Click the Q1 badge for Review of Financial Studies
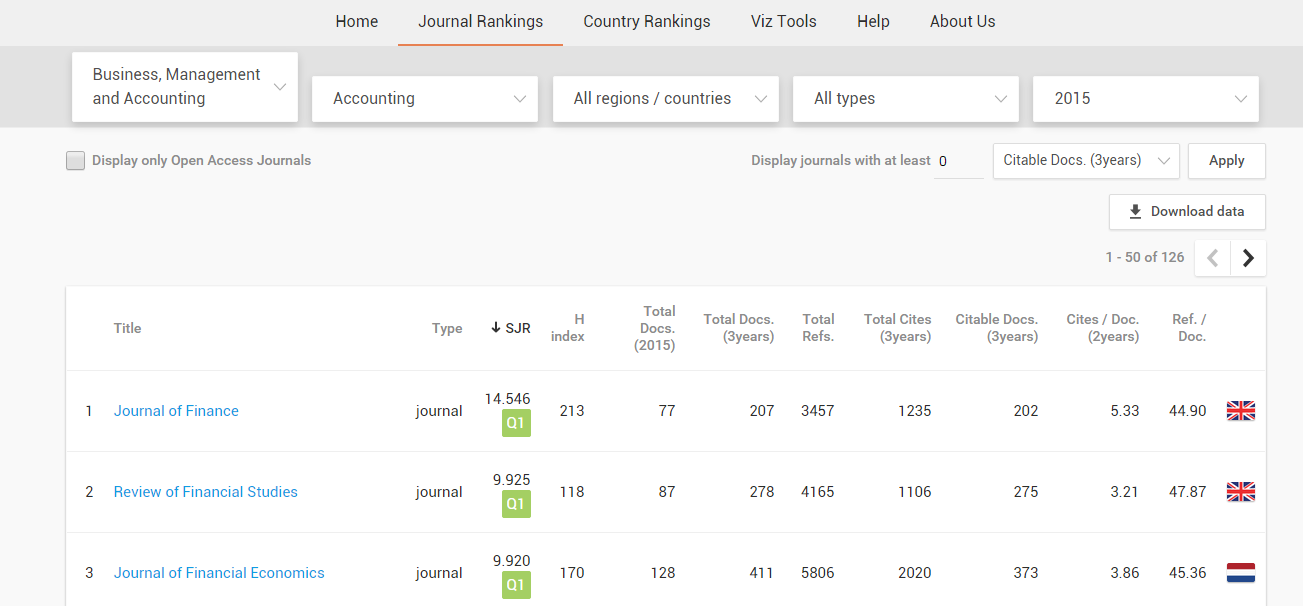Image resolution: width=1303 pixels, height=606 pixels. [516, 504]
